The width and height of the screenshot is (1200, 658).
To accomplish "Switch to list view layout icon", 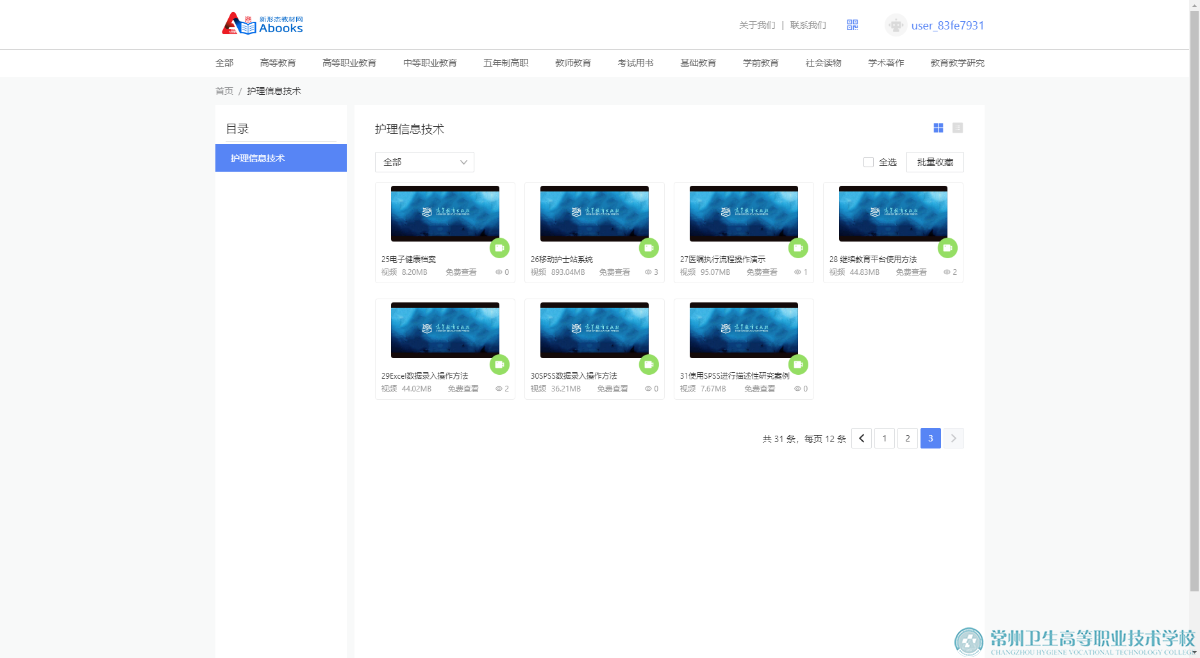I will pos(958,128).
